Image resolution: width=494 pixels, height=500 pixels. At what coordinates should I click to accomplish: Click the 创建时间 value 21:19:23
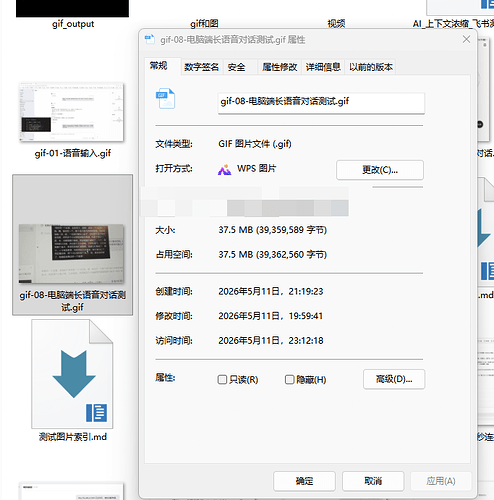[x=306, y=291]
